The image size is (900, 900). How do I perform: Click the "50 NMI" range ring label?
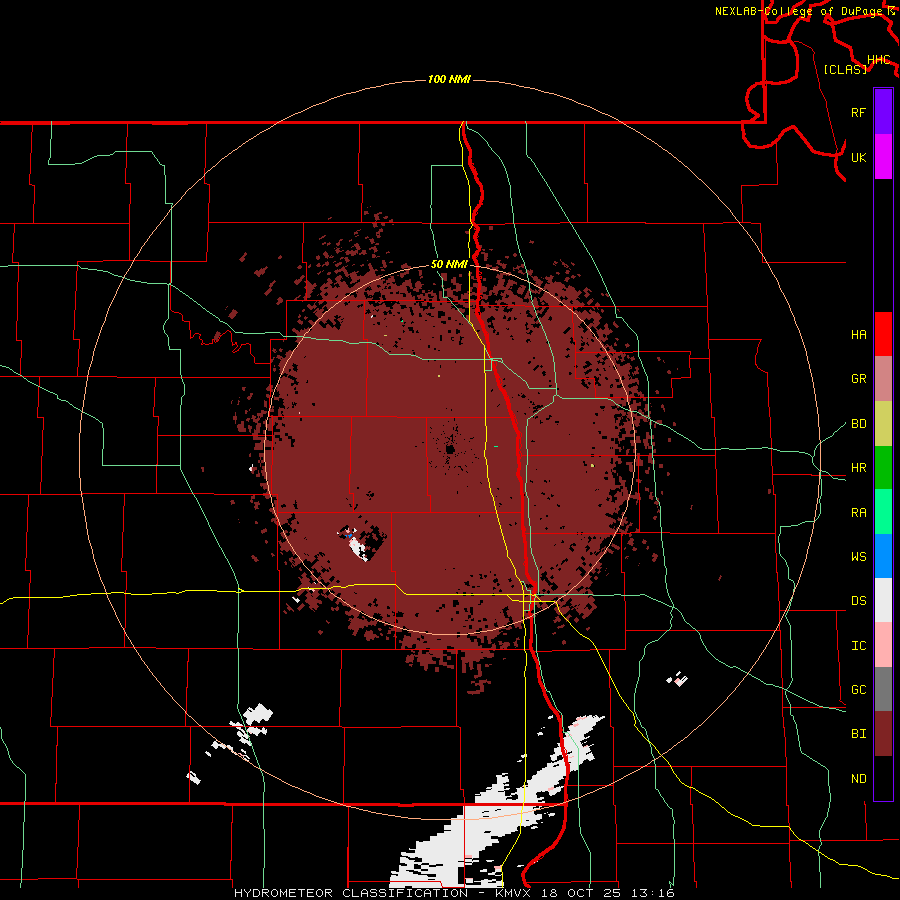click(449, 265)
